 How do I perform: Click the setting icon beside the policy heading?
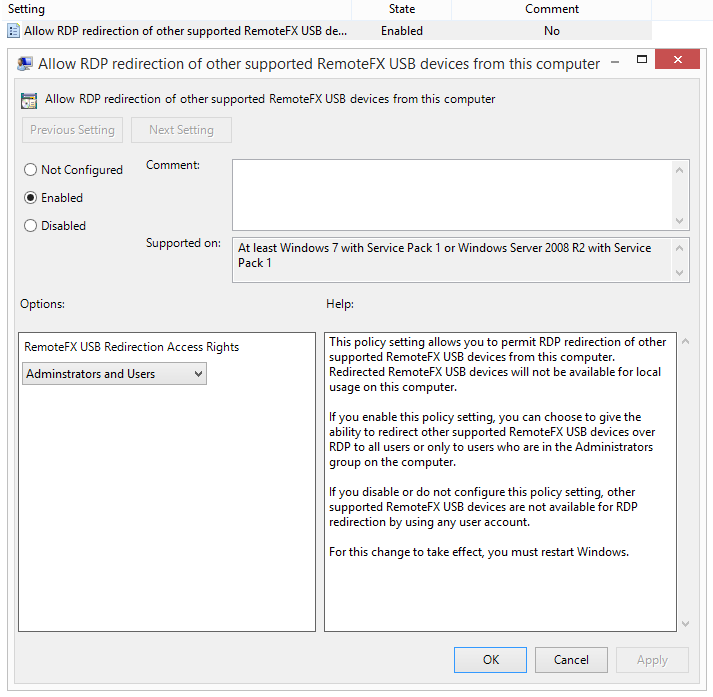tap(30, 100)
